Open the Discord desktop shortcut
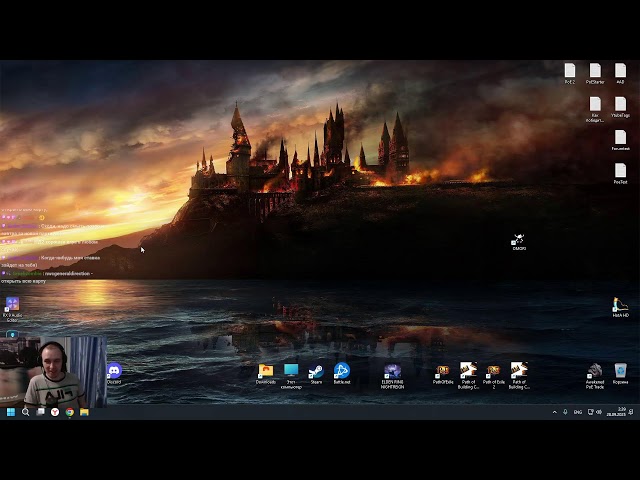Viewport: 640px width, 480px height. click(114, 373)
